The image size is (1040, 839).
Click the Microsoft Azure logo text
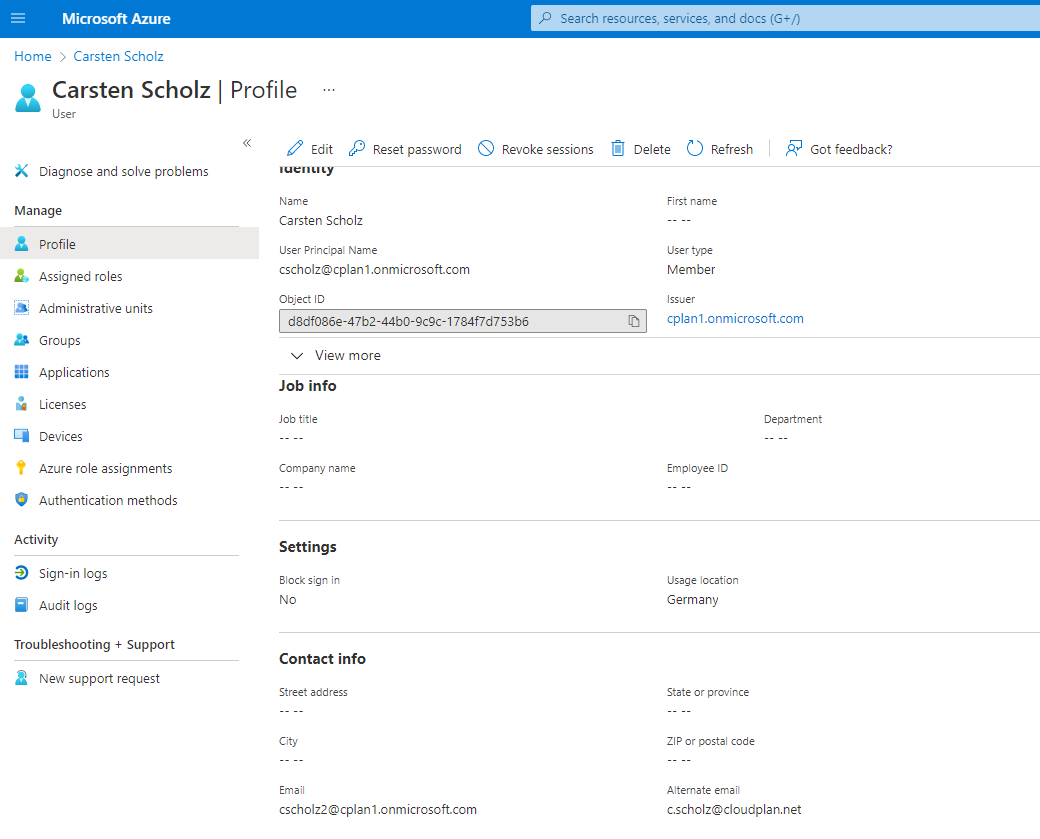tap(116, 19)
